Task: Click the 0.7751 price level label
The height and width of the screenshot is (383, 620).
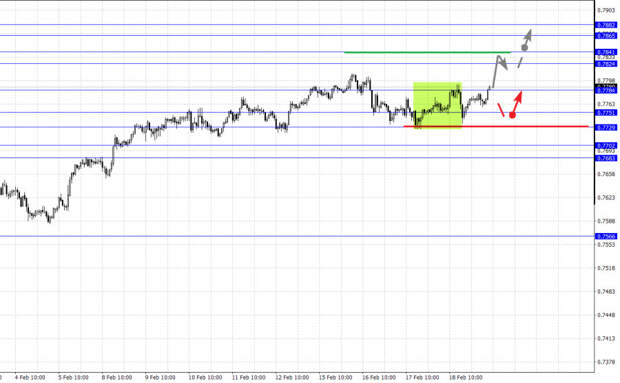Action: (x=606, y=113)
